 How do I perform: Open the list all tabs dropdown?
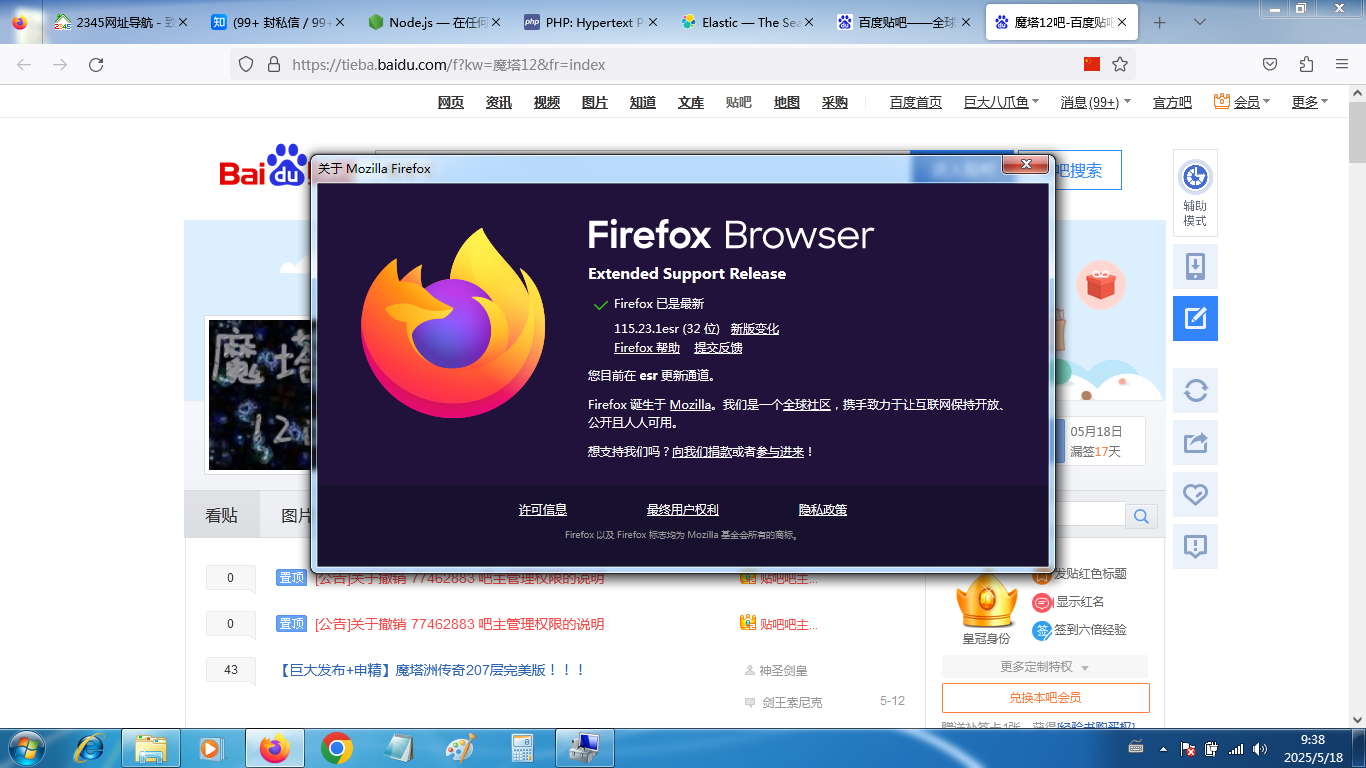[x=1200, y=22]
